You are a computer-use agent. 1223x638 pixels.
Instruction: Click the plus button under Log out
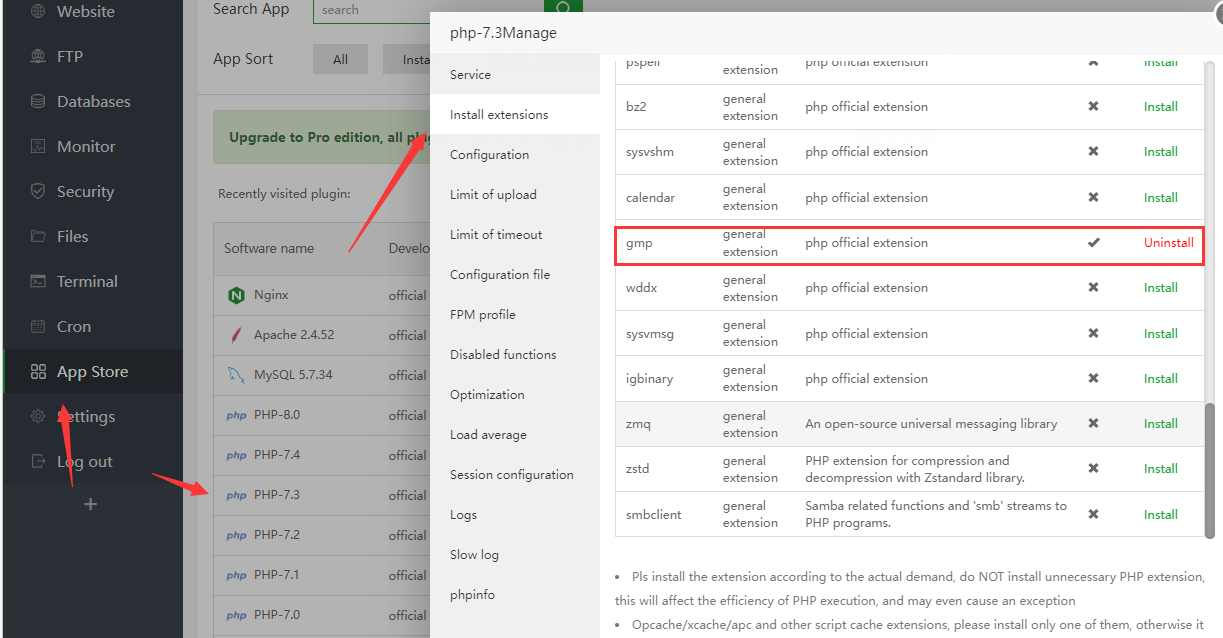[90, 504]
